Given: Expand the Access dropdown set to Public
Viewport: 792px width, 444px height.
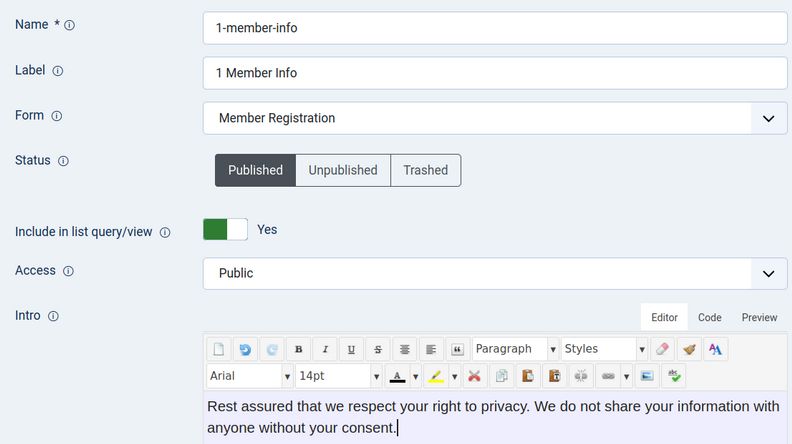Looking at the screenshot, I should tap(495, 273).
